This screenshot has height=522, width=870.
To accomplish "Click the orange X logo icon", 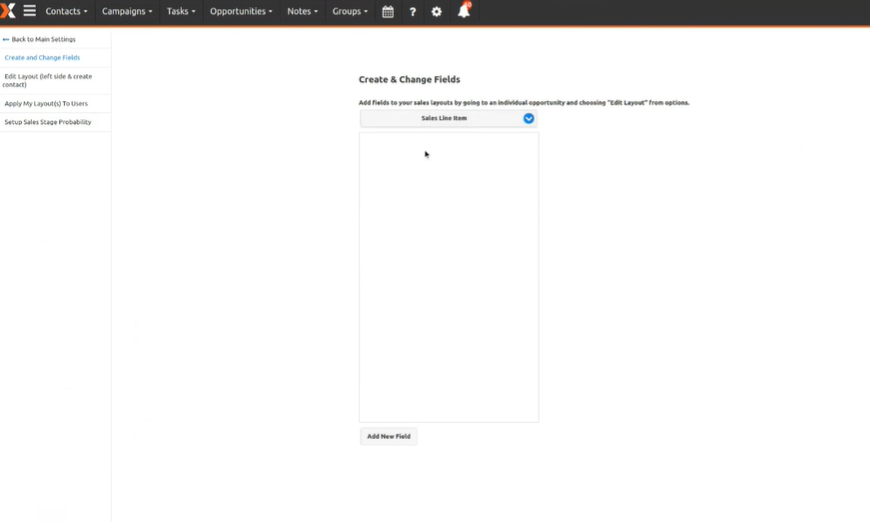I will coord(7,11).
